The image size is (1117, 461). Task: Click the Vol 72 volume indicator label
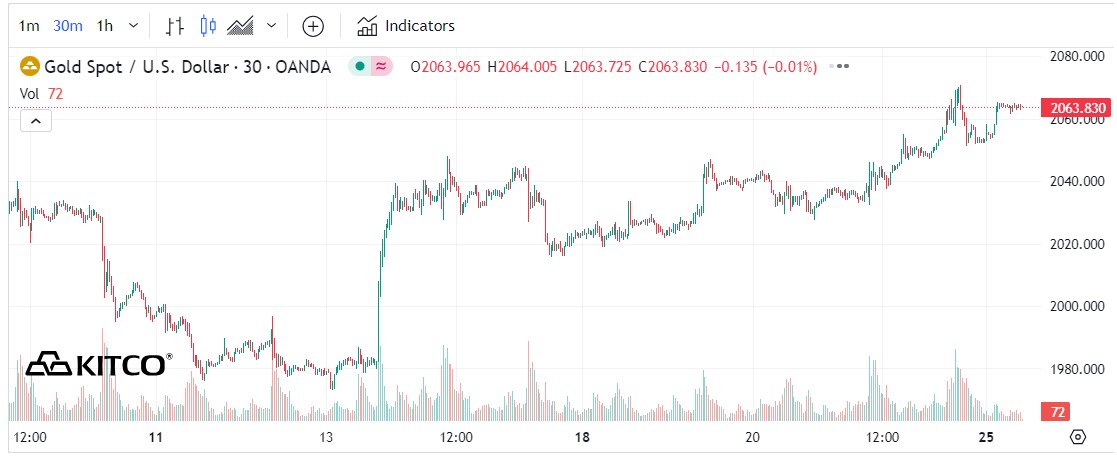(x=42, y=93)
